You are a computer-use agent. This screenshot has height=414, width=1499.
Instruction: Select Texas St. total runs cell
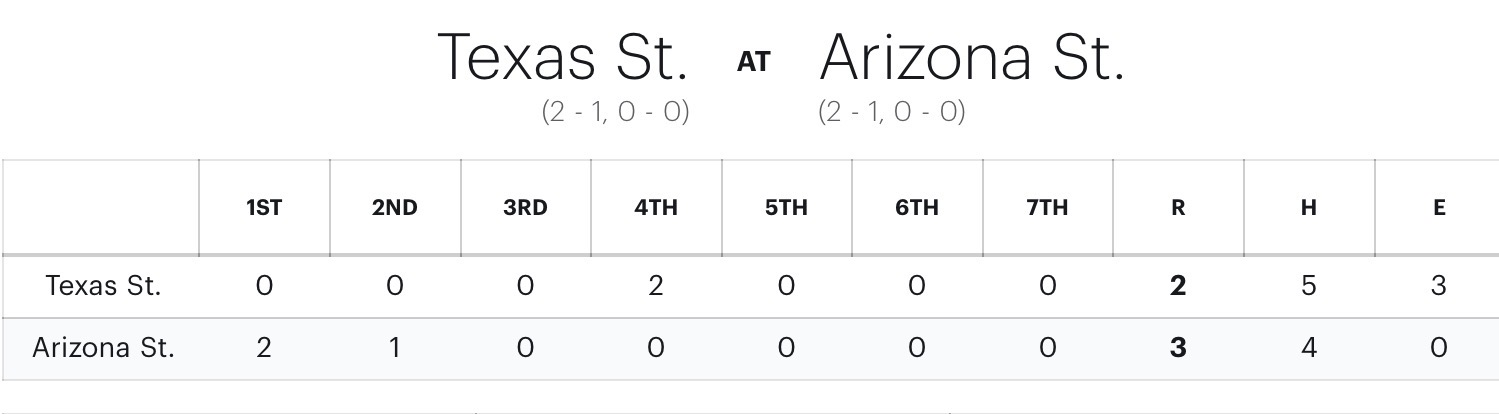click(1178, 286)
